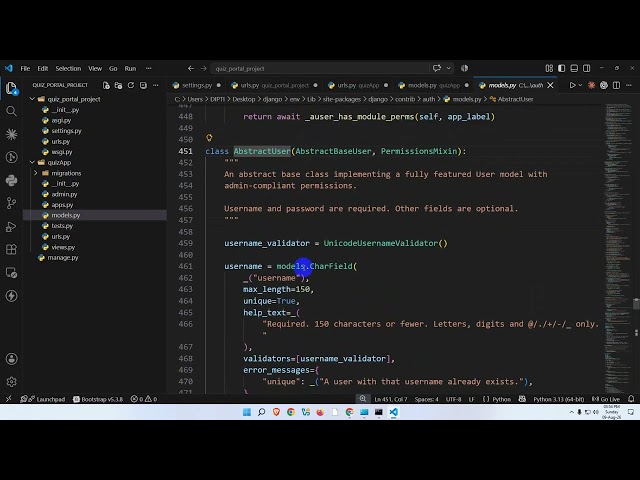This screenshot has height=480, width=640.
Task: Click Bootstrap v5.3.8 status item
Action: (98, 399)
